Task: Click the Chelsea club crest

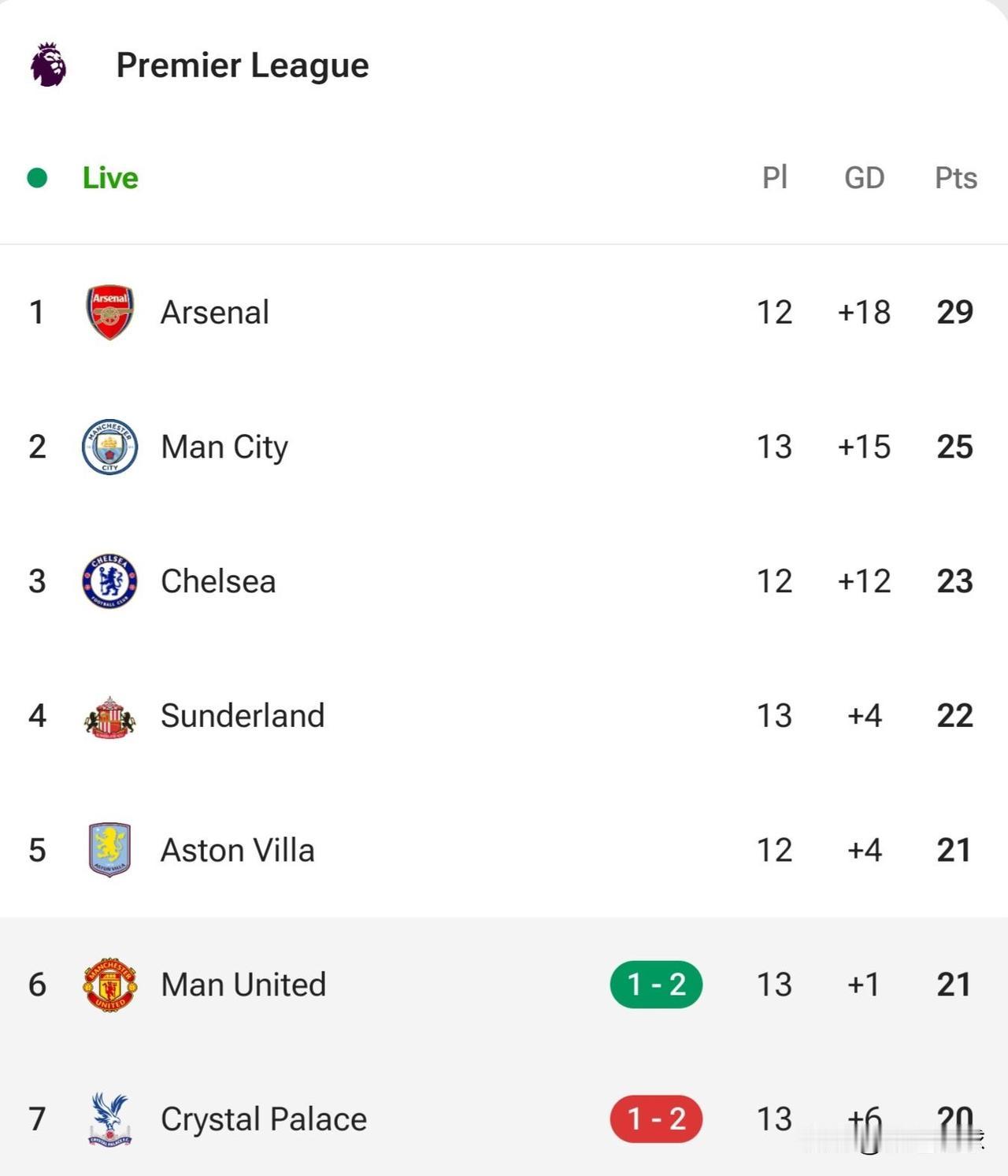Action: tap(109, 581)
